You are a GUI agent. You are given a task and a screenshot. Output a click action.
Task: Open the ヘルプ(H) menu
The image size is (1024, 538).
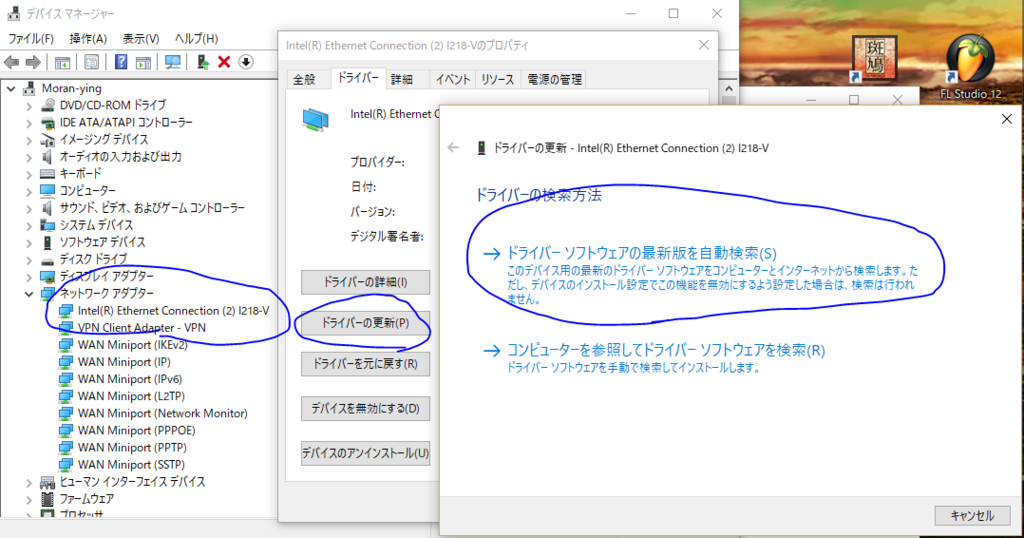point(197,39)
